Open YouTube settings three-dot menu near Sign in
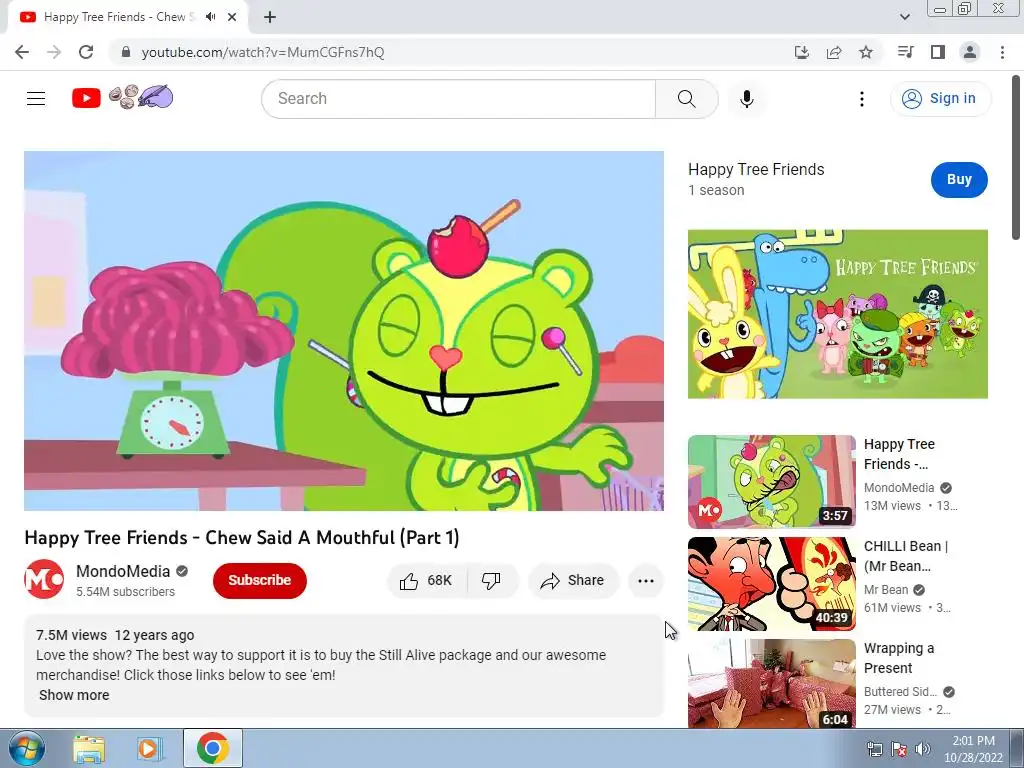The image size is (1024, 768). (x=861, y=99)
